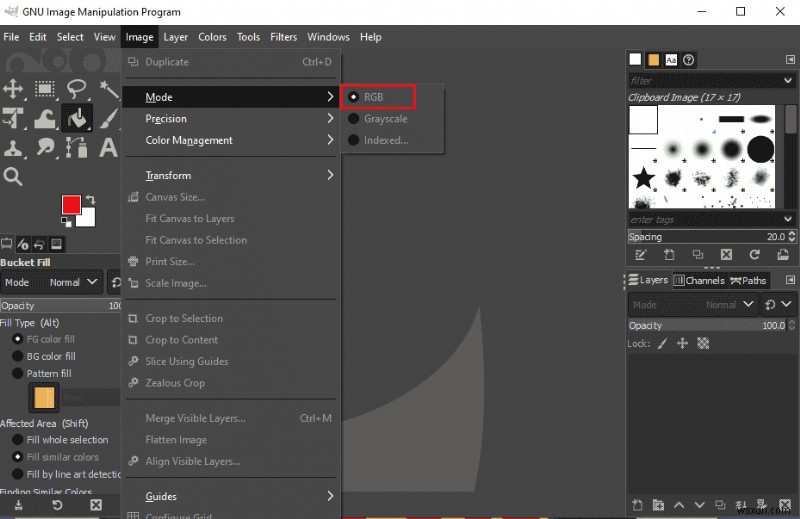800x519 pixels.
Task: Open the Filters menu
Action: click(283, 37)
